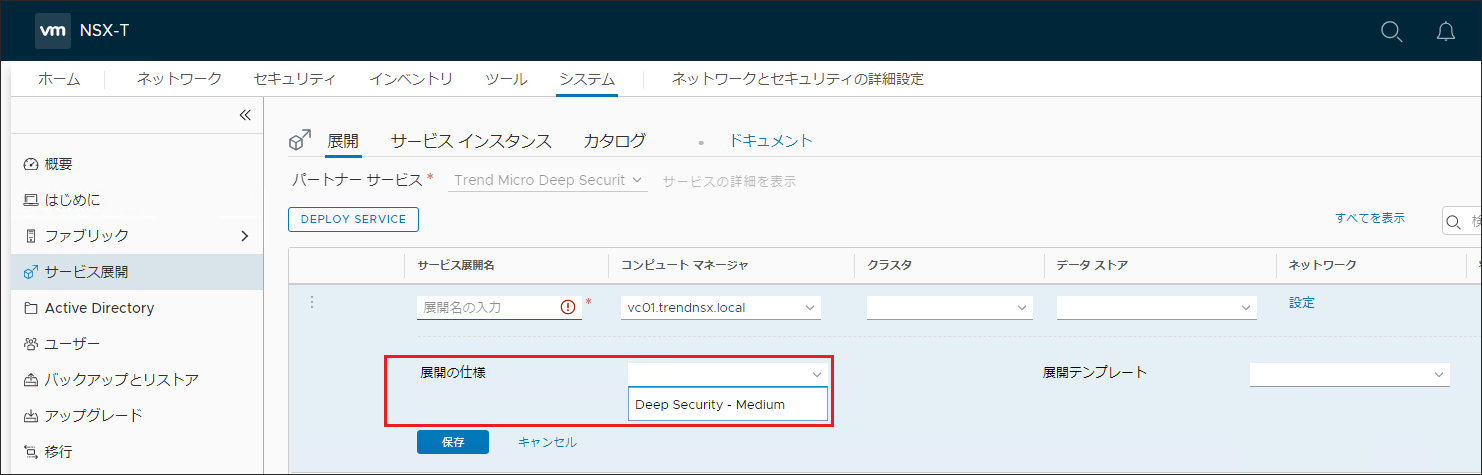Click the キャンセル link
The height and width of the screenshot is (475, 1482).
[x=547, y=442]
